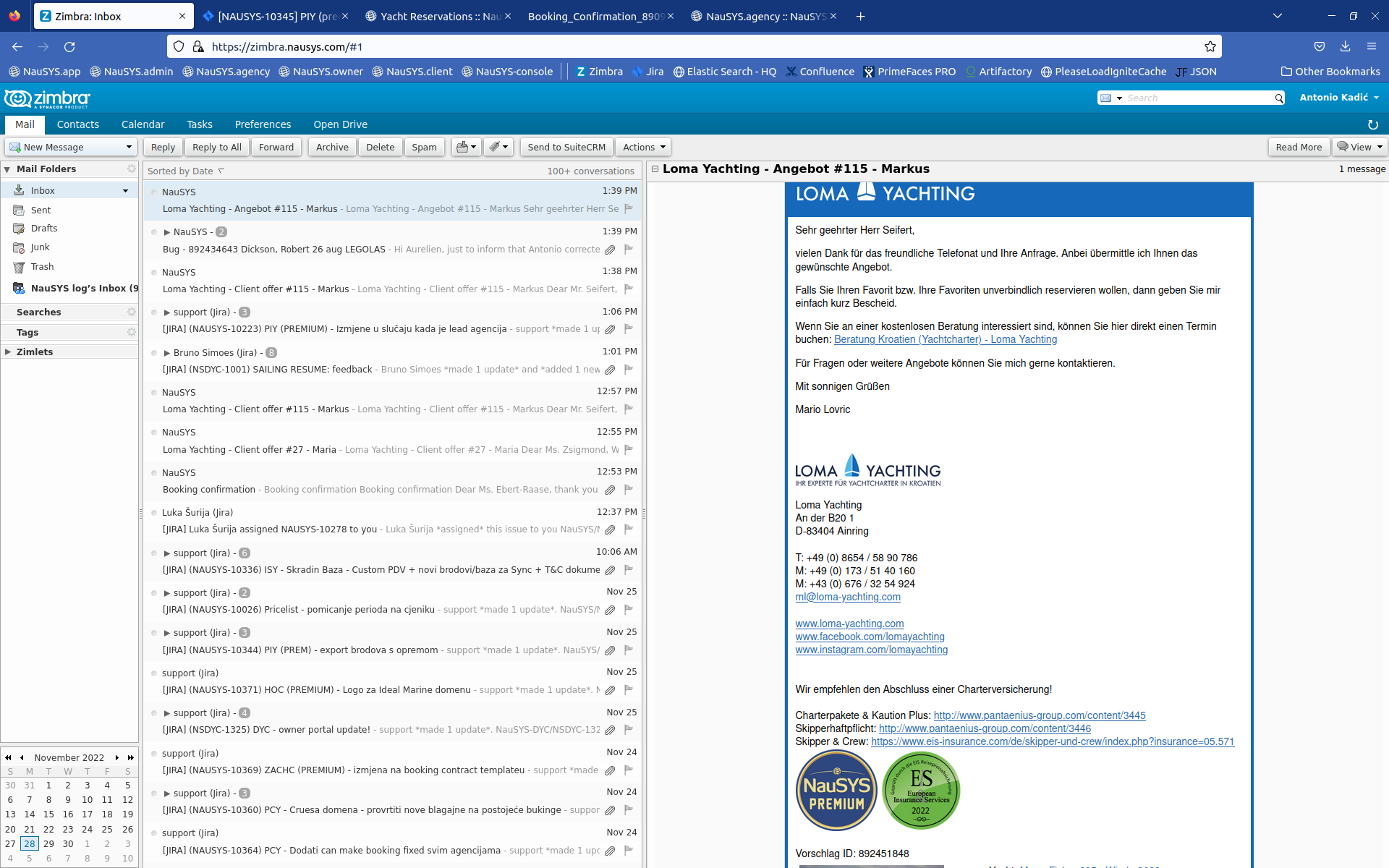The height and width of the screenshot is (868, 1389).
Task: Open NauSYS.admin bookmark
Action: tap(131, 72)
